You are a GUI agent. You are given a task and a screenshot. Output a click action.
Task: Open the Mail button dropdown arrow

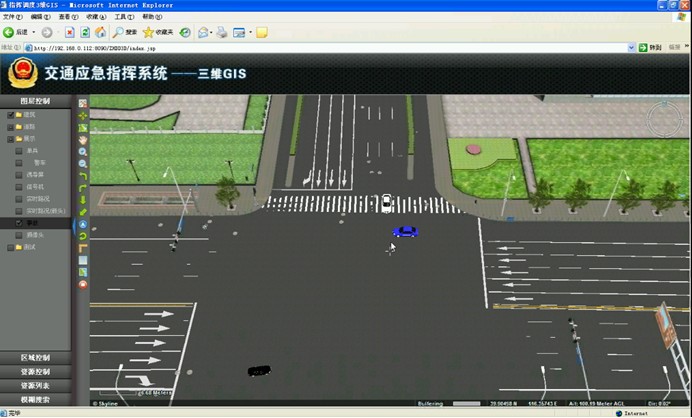tap(211, 32)
